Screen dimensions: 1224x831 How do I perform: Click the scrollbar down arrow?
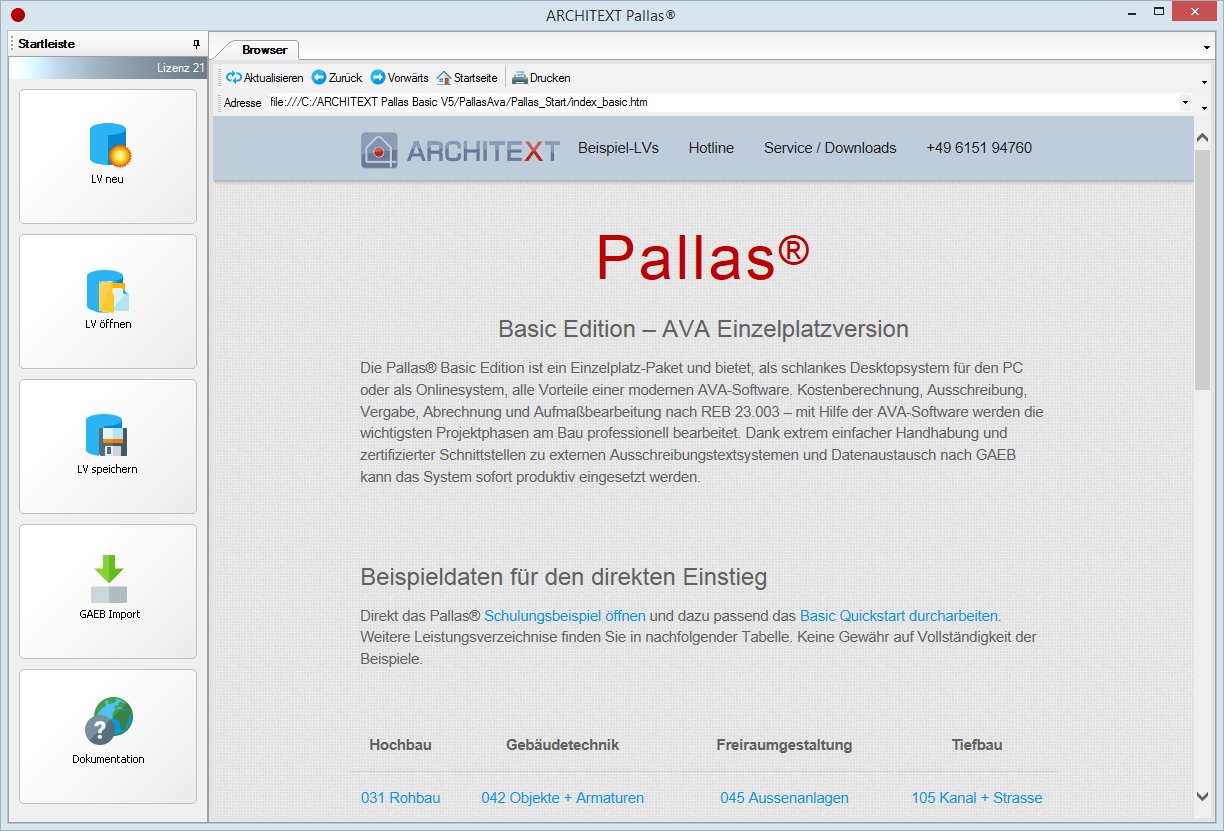tap(1202, 796)
